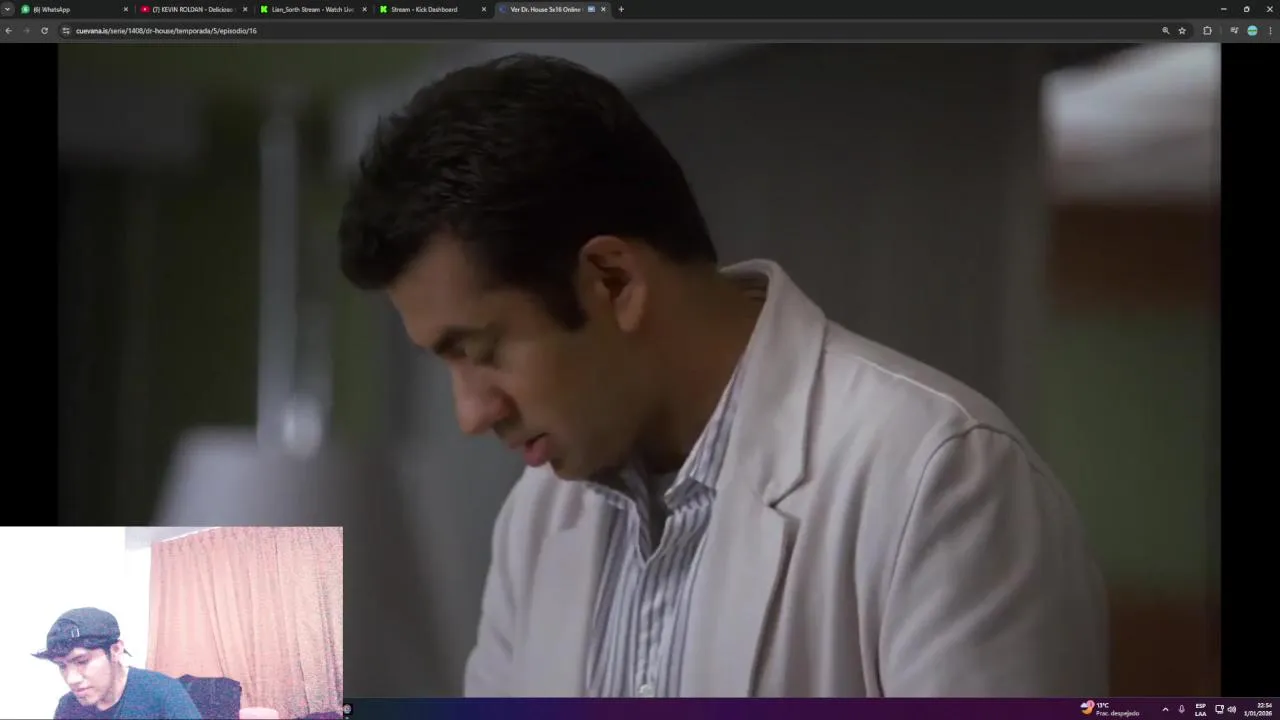Open the Chrome three-dot menu
This screenshot has width=1280, height=720.
click(x=1270, y=31)
